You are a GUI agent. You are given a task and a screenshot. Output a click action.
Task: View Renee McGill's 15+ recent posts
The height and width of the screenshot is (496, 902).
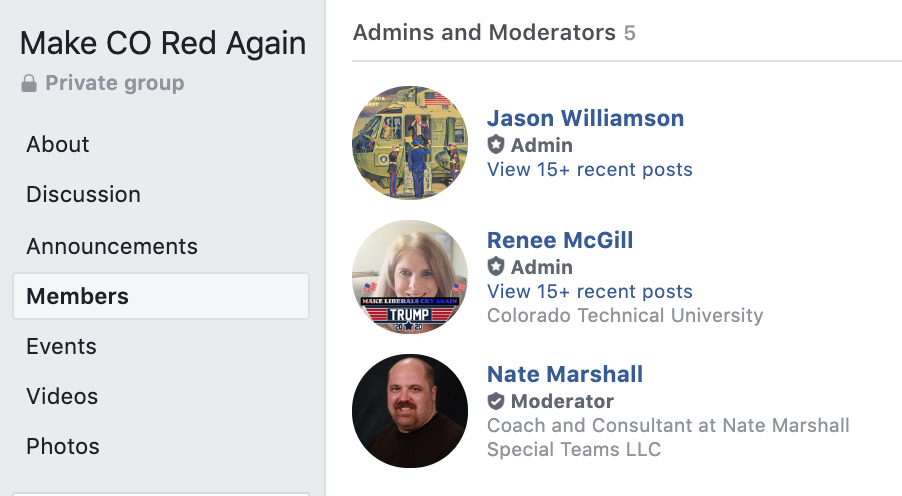590,292
